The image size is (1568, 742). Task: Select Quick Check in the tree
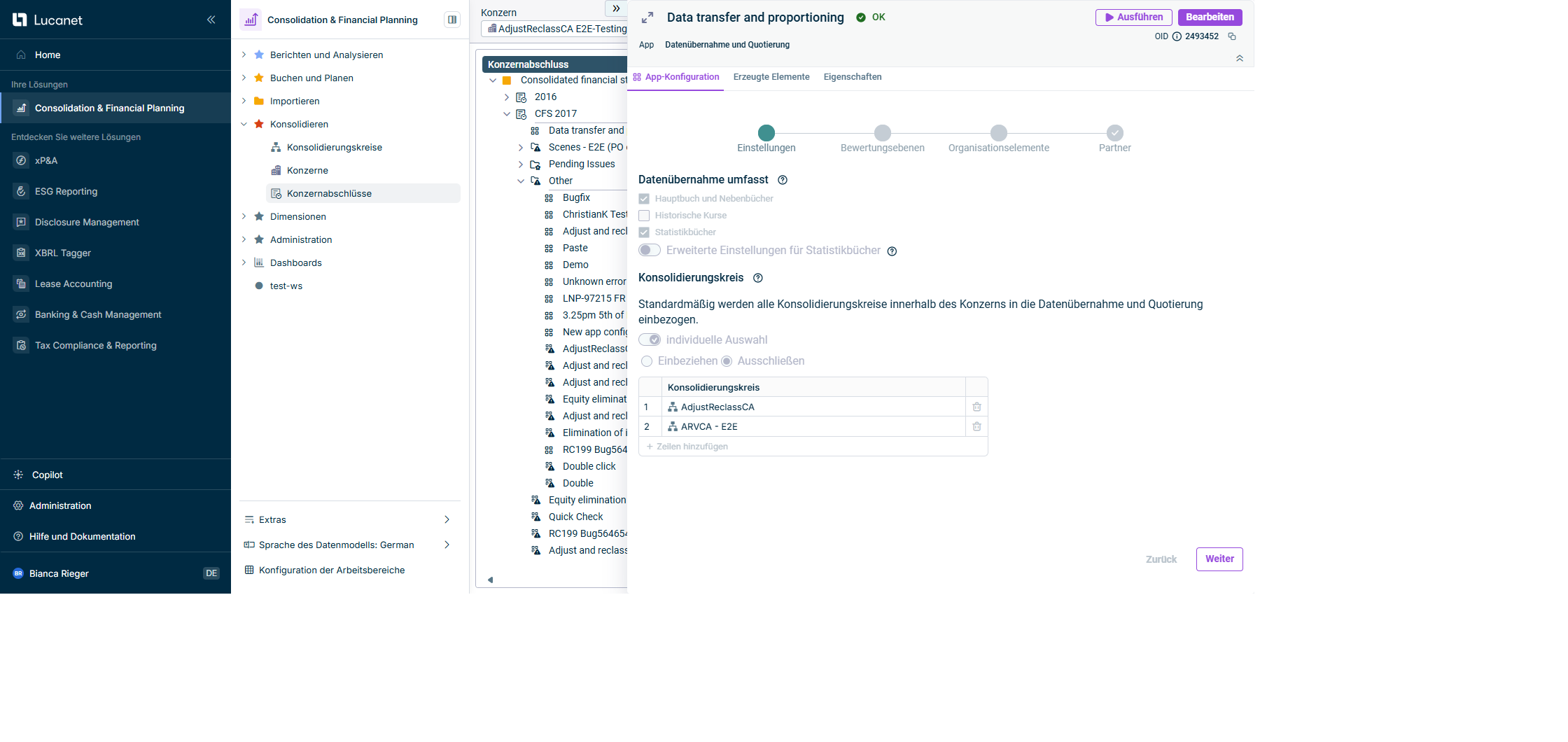coord(575,517)
